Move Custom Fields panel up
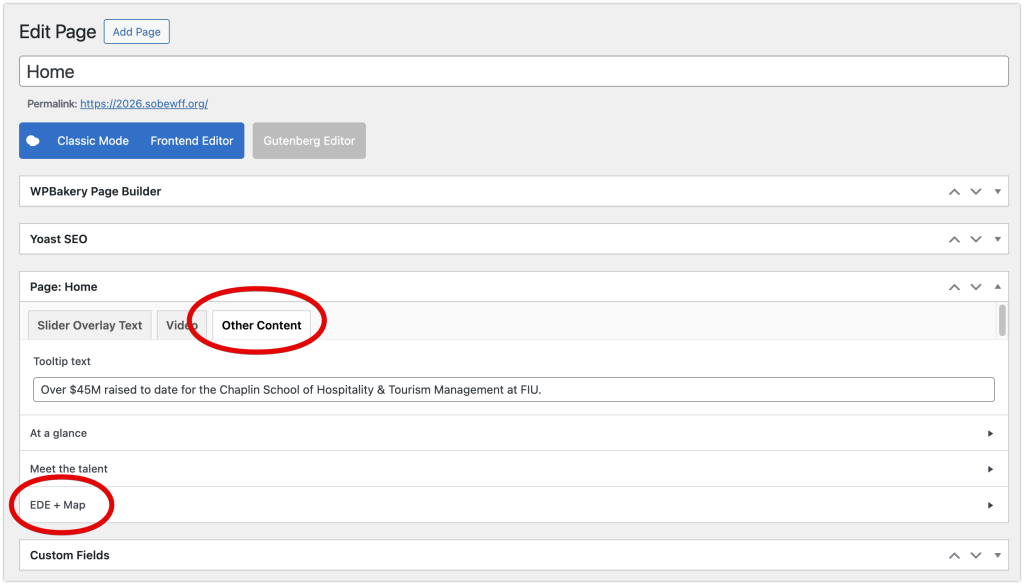Viewport: 1024px width, 585px height. [954, 555]
